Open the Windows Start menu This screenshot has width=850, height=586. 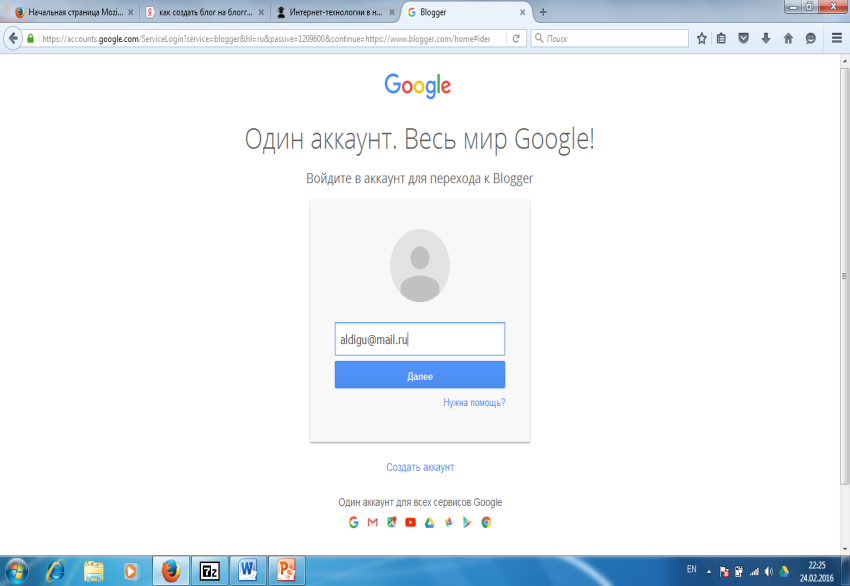[16, 571]
